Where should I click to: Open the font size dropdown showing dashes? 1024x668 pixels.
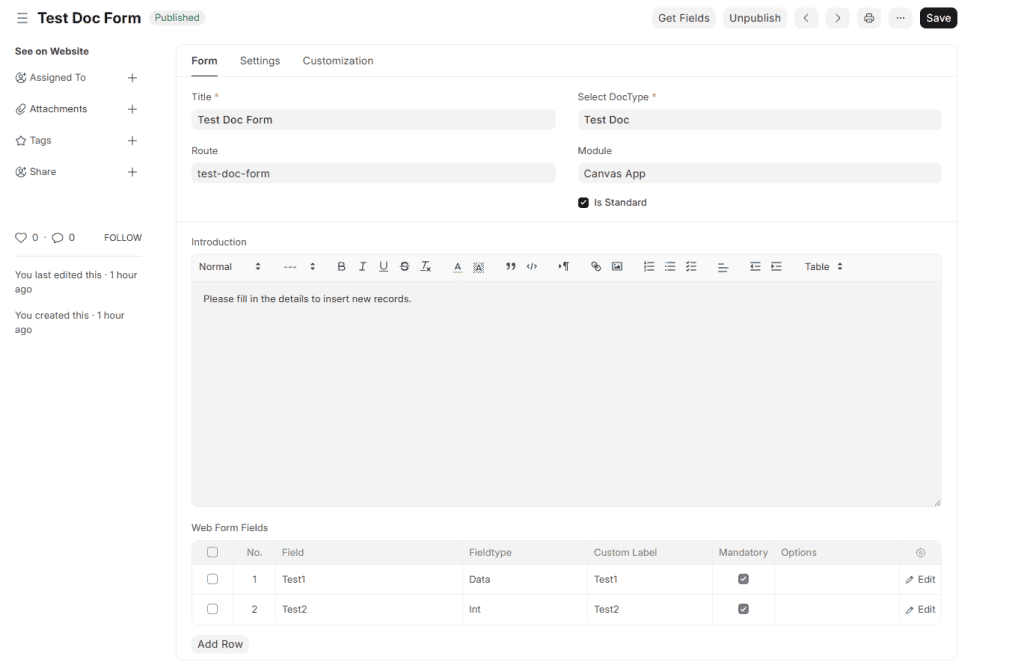pos(299,267)
